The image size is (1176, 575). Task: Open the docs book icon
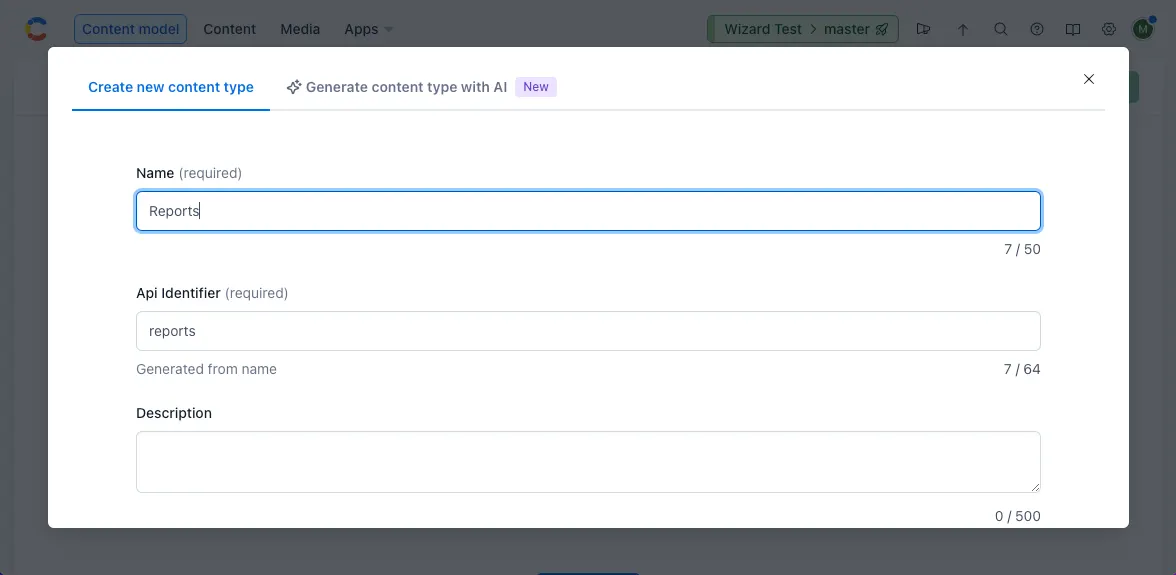point(1073,29)
